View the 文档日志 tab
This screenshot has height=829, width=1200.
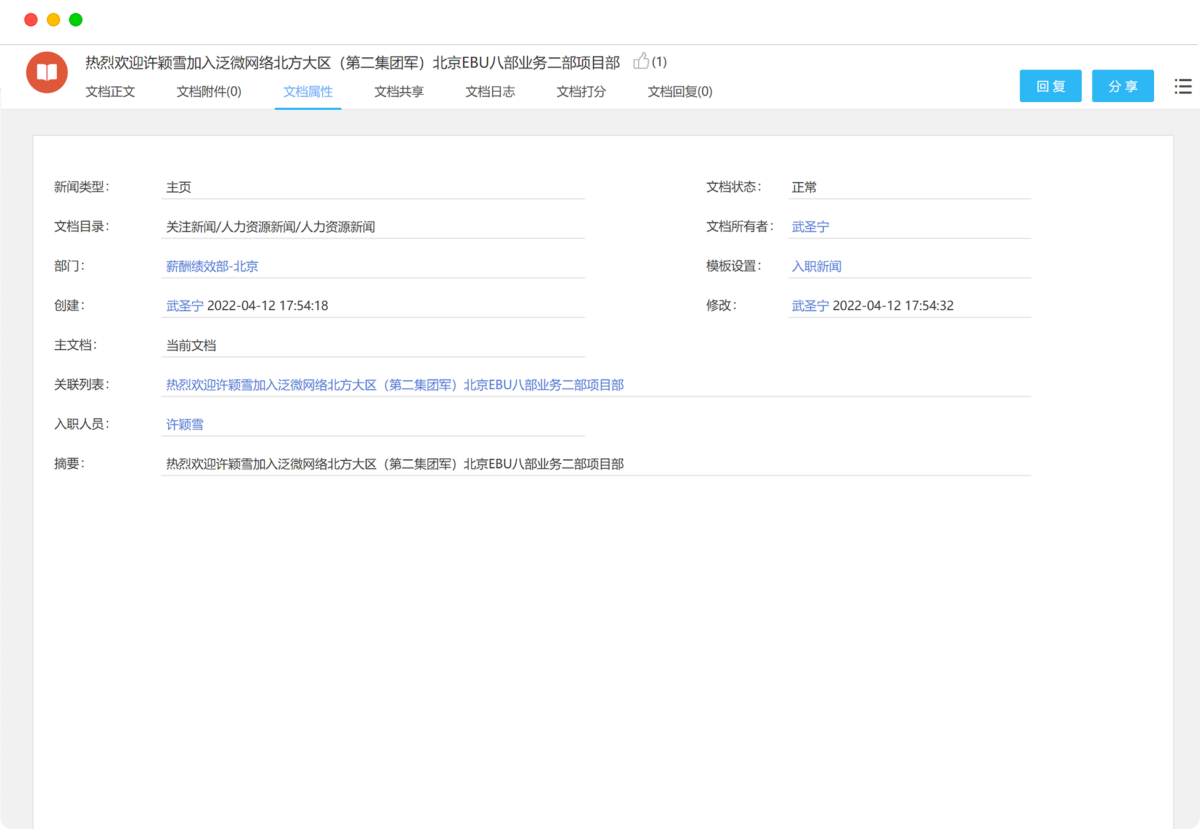490,91
